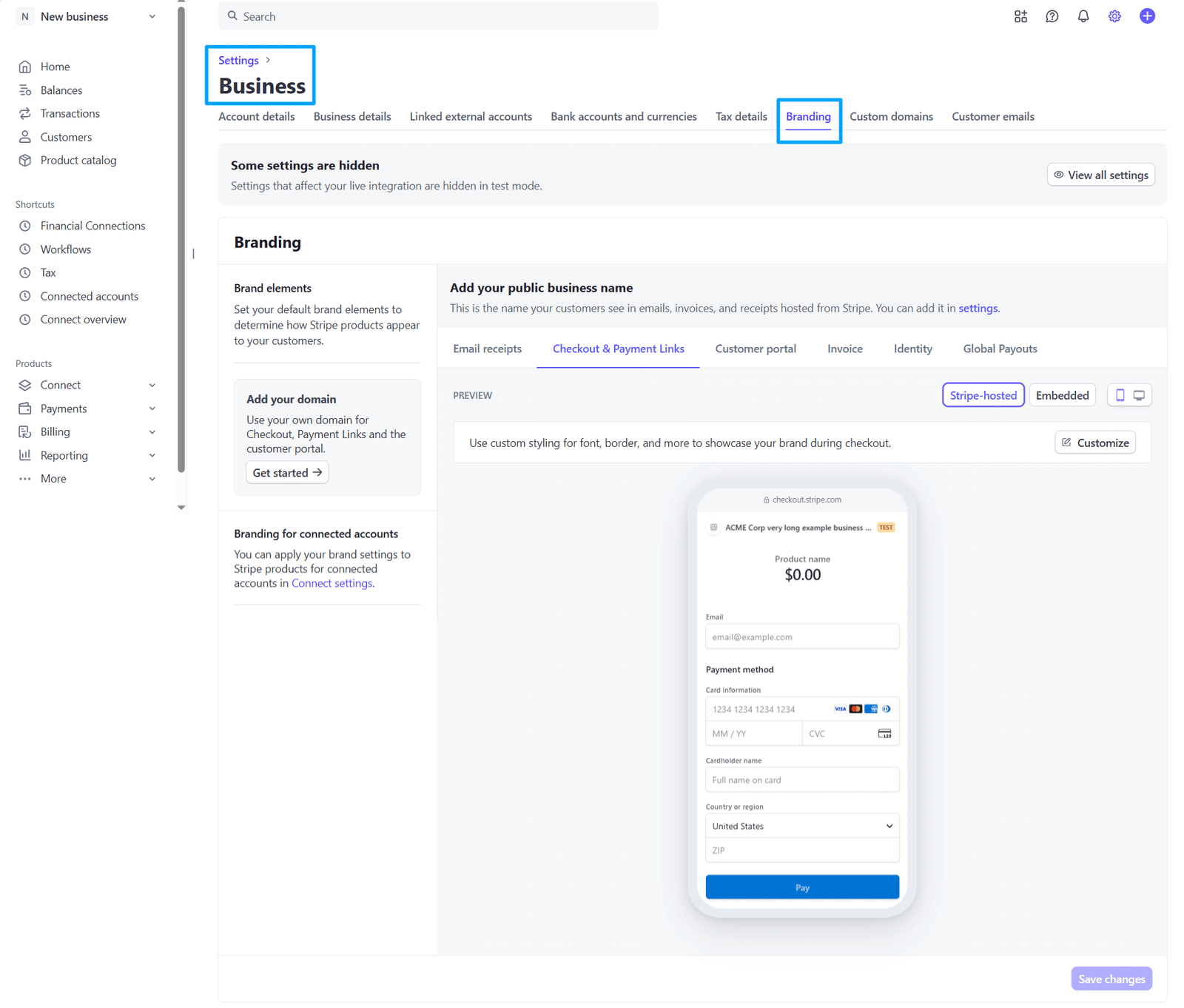The image size is (1184, 1008).
Task: Open the apps grid icon in header
Action: [1020, 16]
